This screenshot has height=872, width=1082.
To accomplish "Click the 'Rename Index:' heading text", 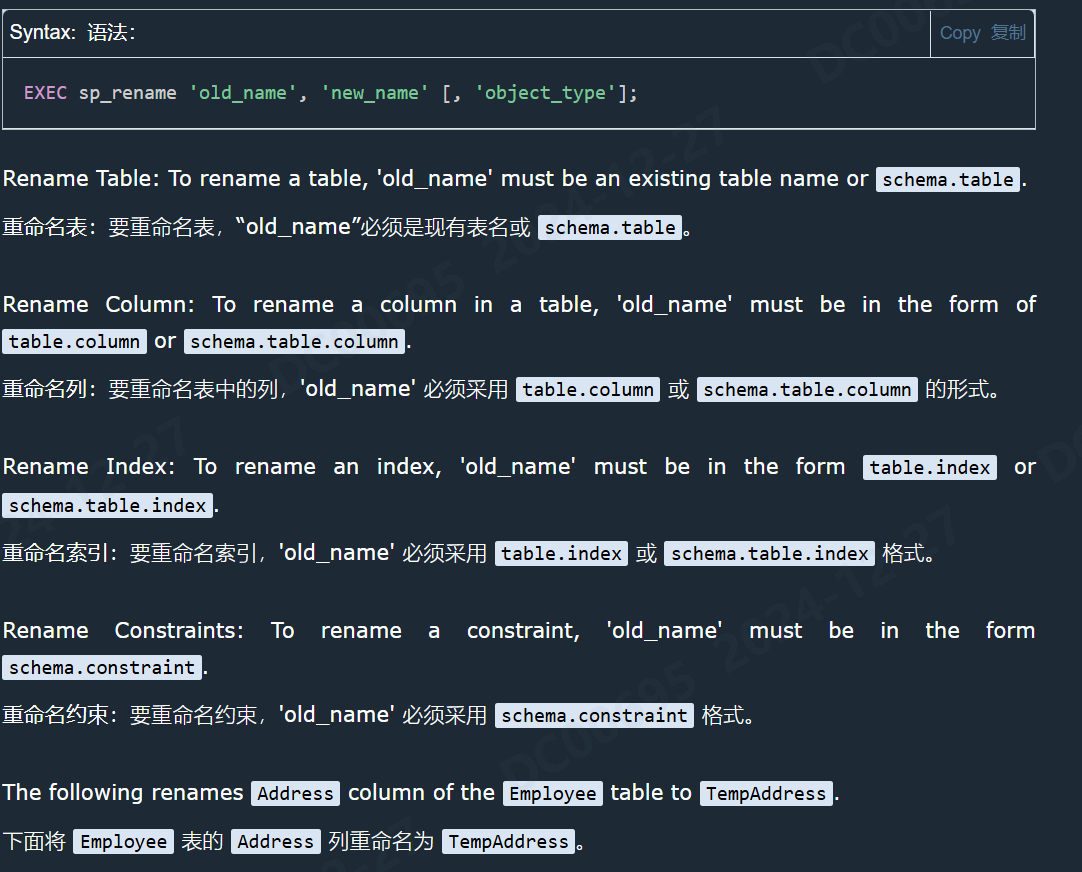I will click(88, 467).
